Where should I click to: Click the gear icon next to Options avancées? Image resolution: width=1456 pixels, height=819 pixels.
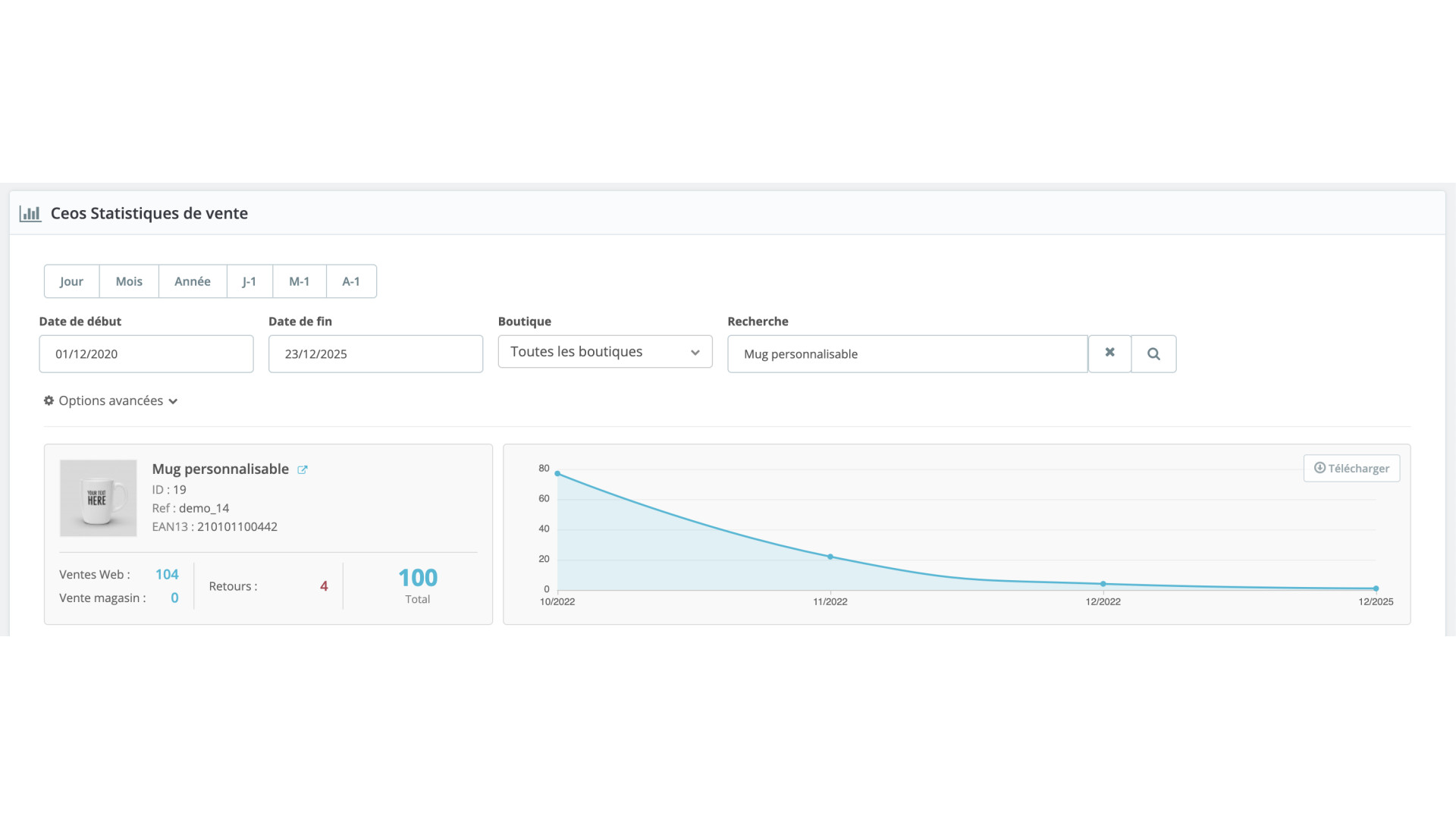tap(49, 400)
